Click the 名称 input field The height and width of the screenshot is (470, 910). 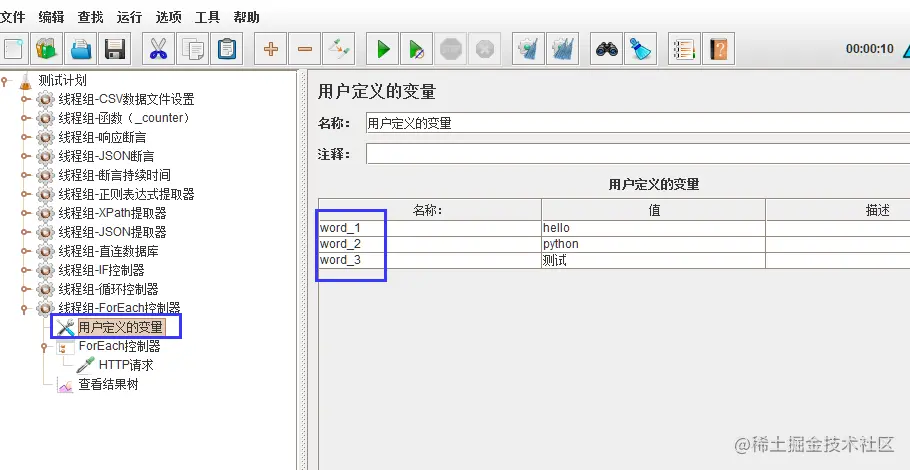point(638,123)
